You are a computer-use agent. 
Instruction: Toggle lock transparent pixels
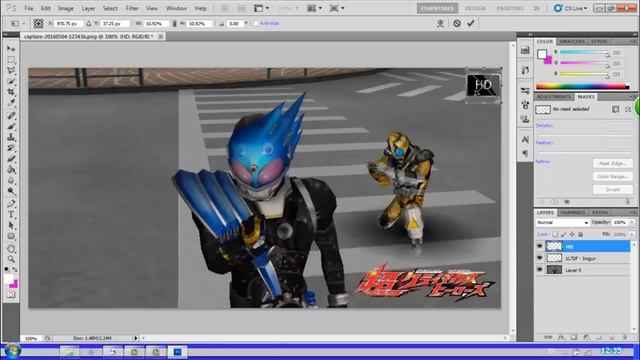555,234
